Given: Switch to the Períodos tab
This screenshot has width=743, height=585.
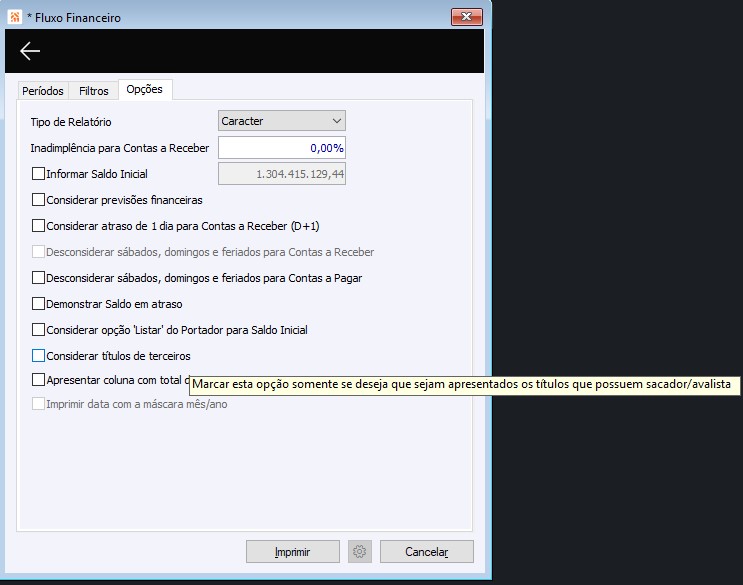Looking at the screenshot, I should click(x=43, y=90).
